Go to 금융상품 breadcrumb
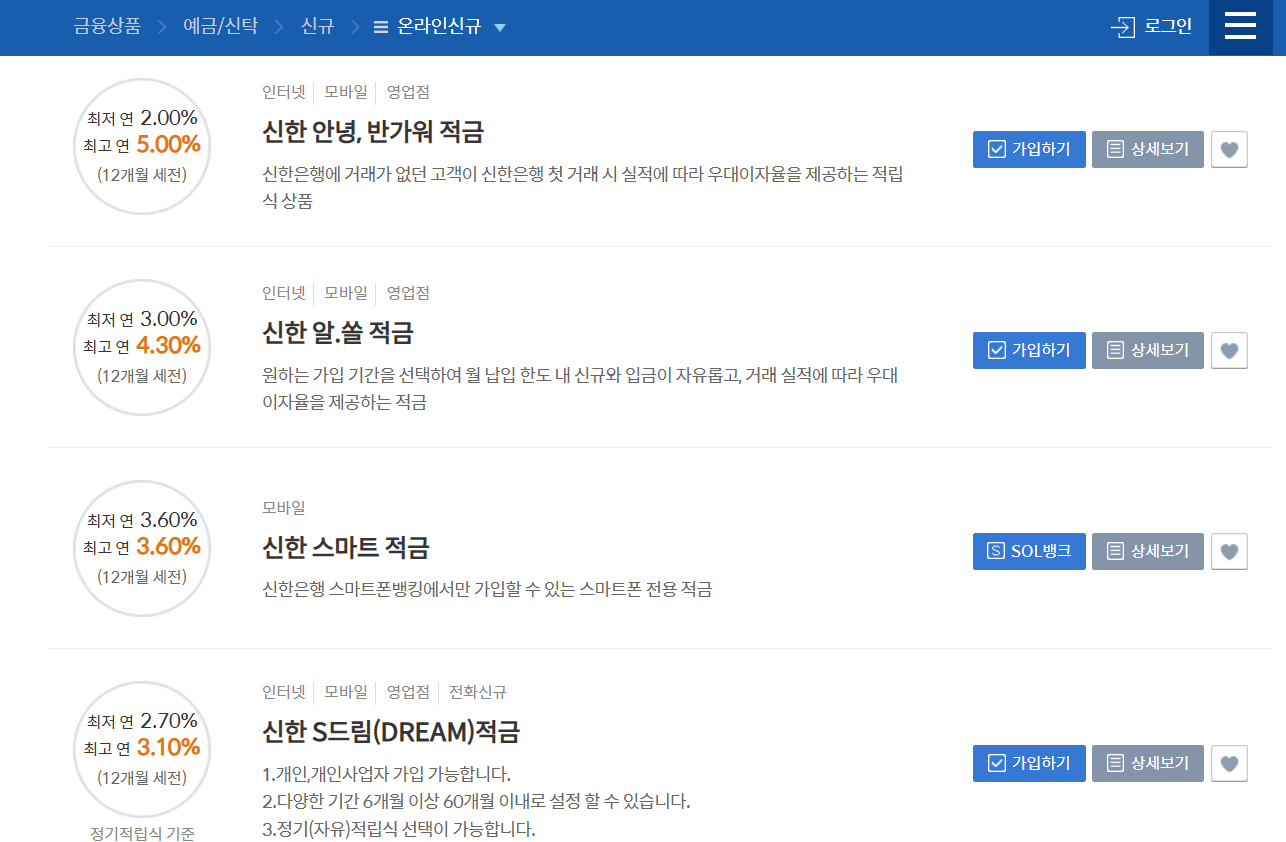The height and width of the screenshot is (842, 1286). click(107, 27)
